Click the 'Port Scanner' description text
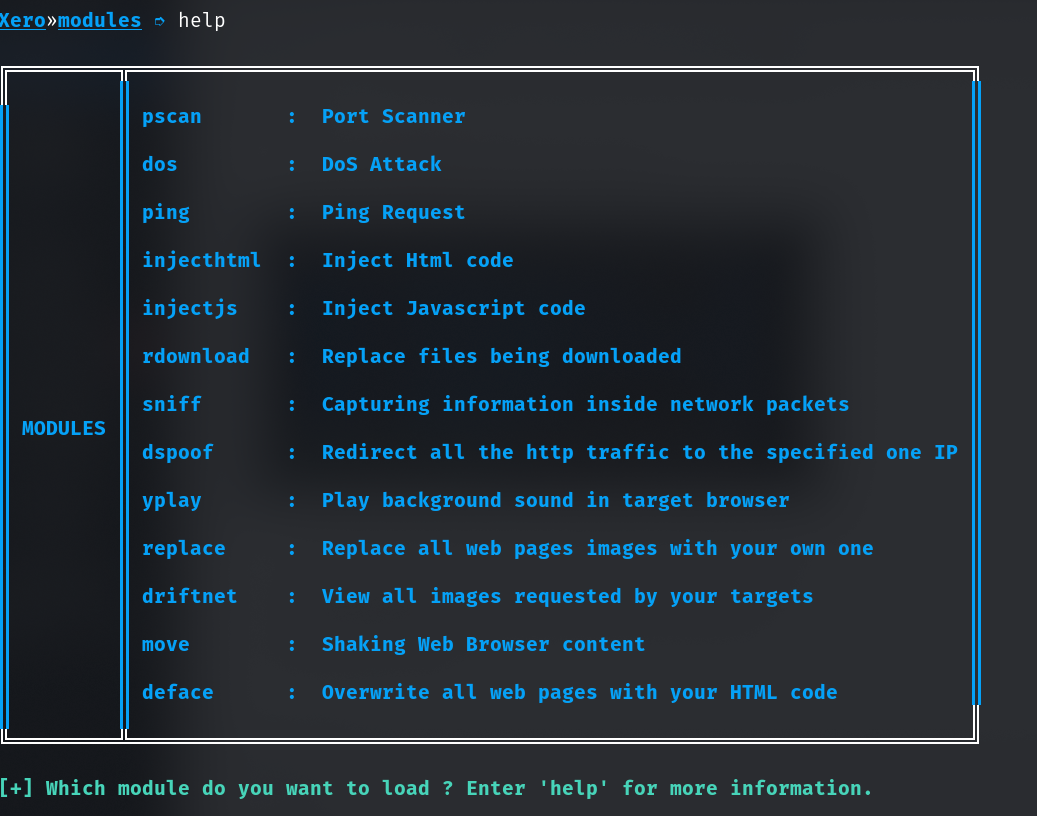This screenshot has height=816, width=1037. 393,117
